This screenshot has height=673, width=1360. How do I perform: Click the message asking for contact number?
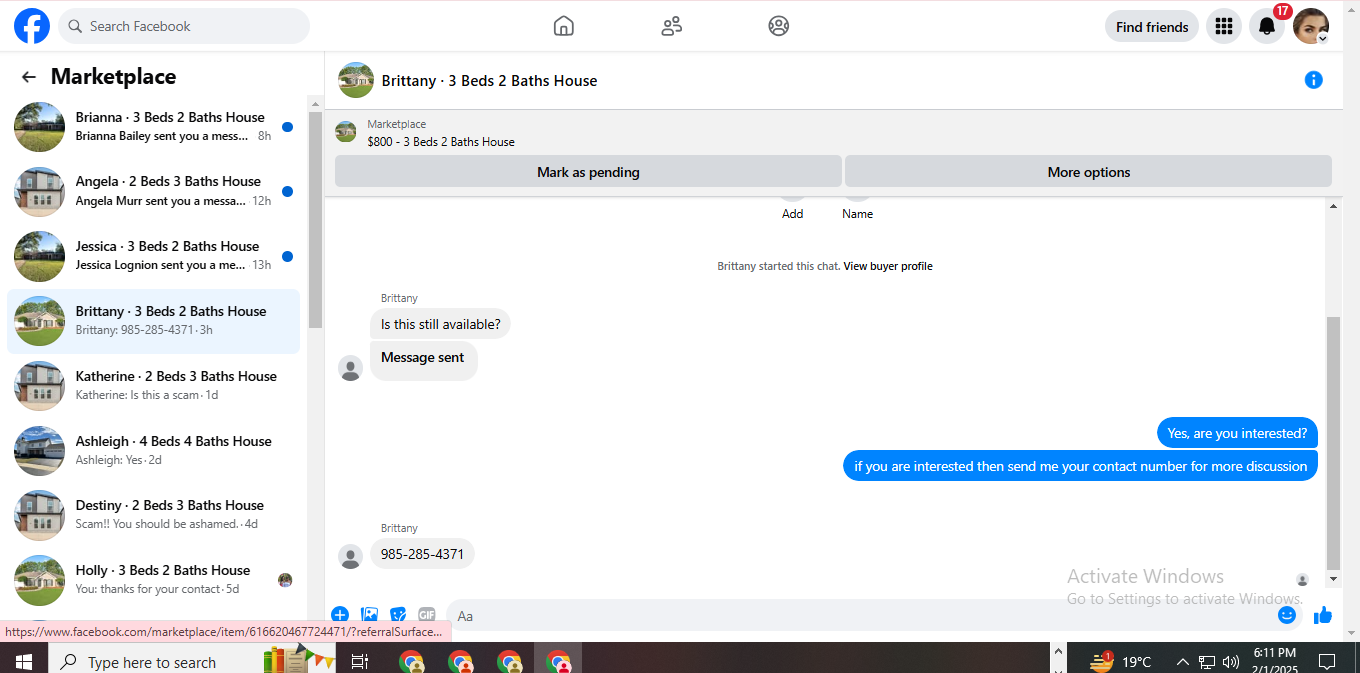pyautogui.click(x=1080, y=466)
